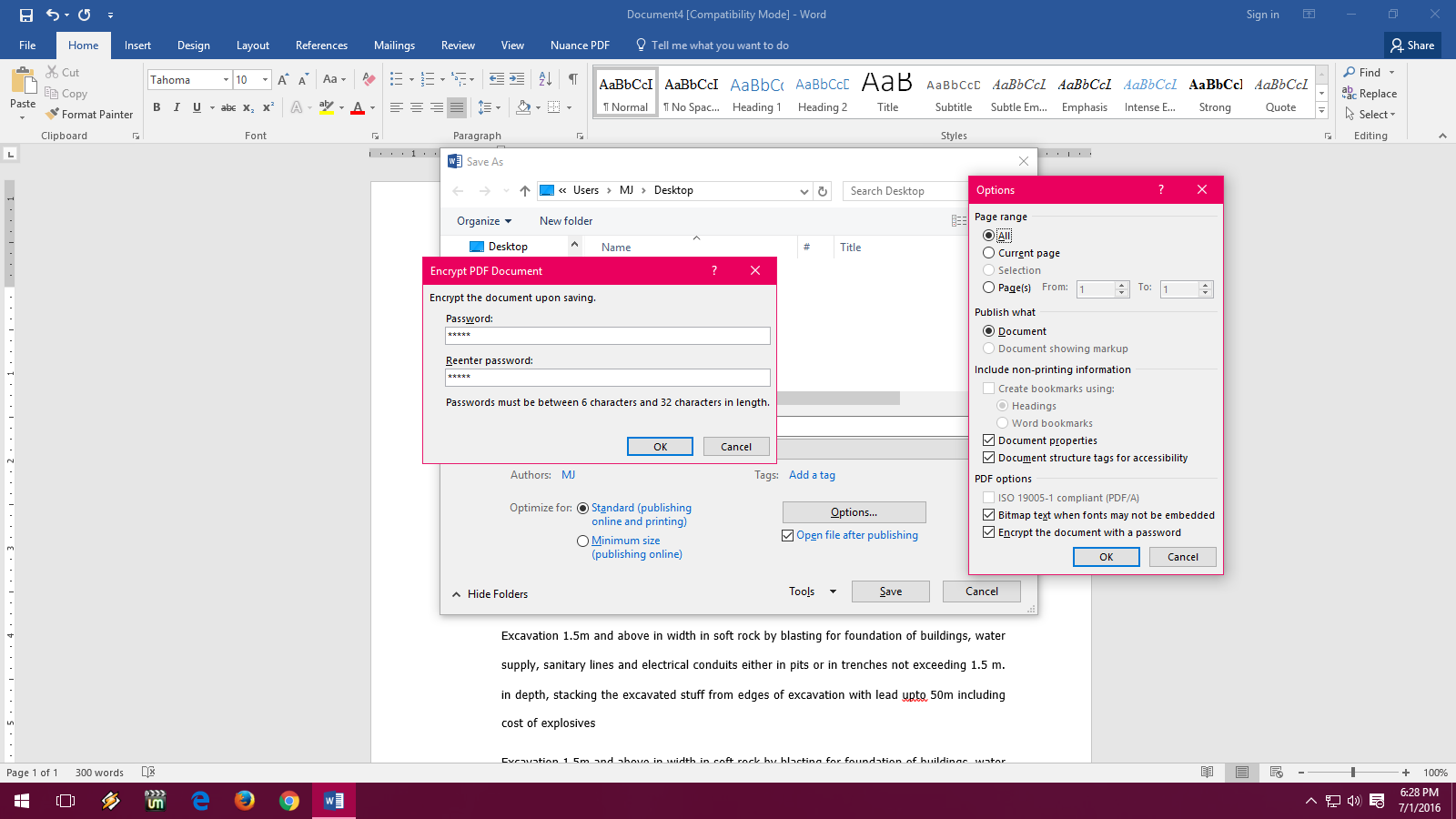Click OK in the Options dialog
Screen dimensions: 1456x819
(x=1106, y=557)
